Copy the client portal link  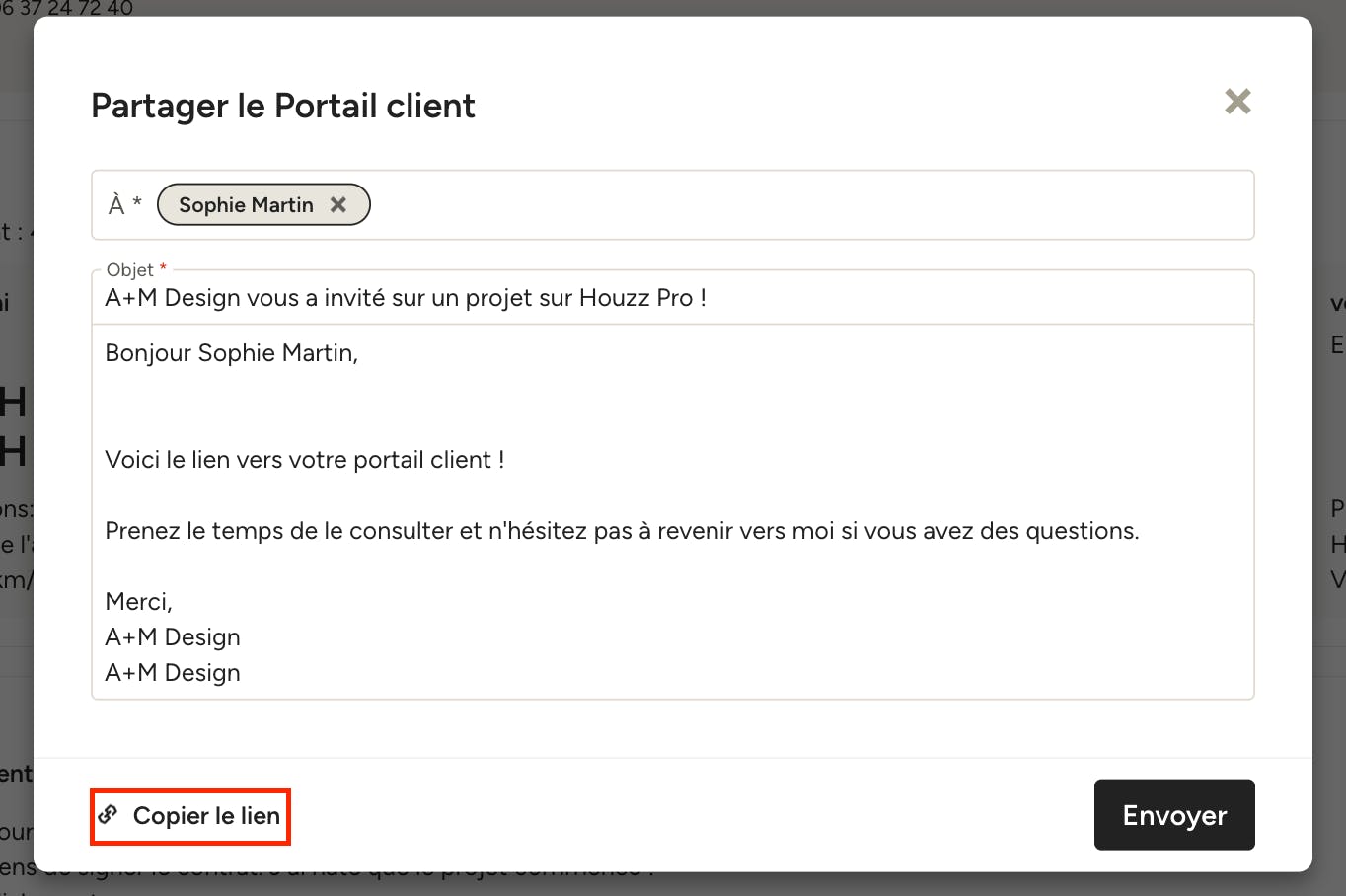(190, 816)
